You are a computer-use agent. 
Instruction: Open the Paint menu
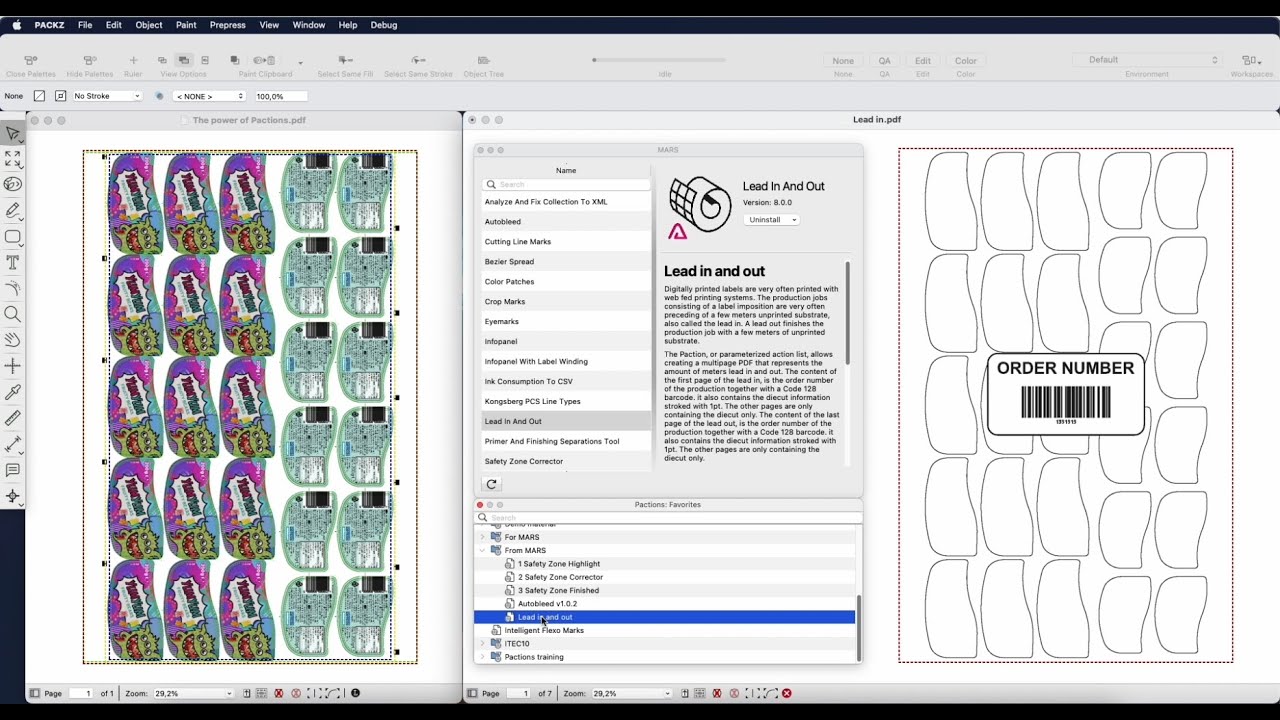pyautogui.click(x=186, y=25)
